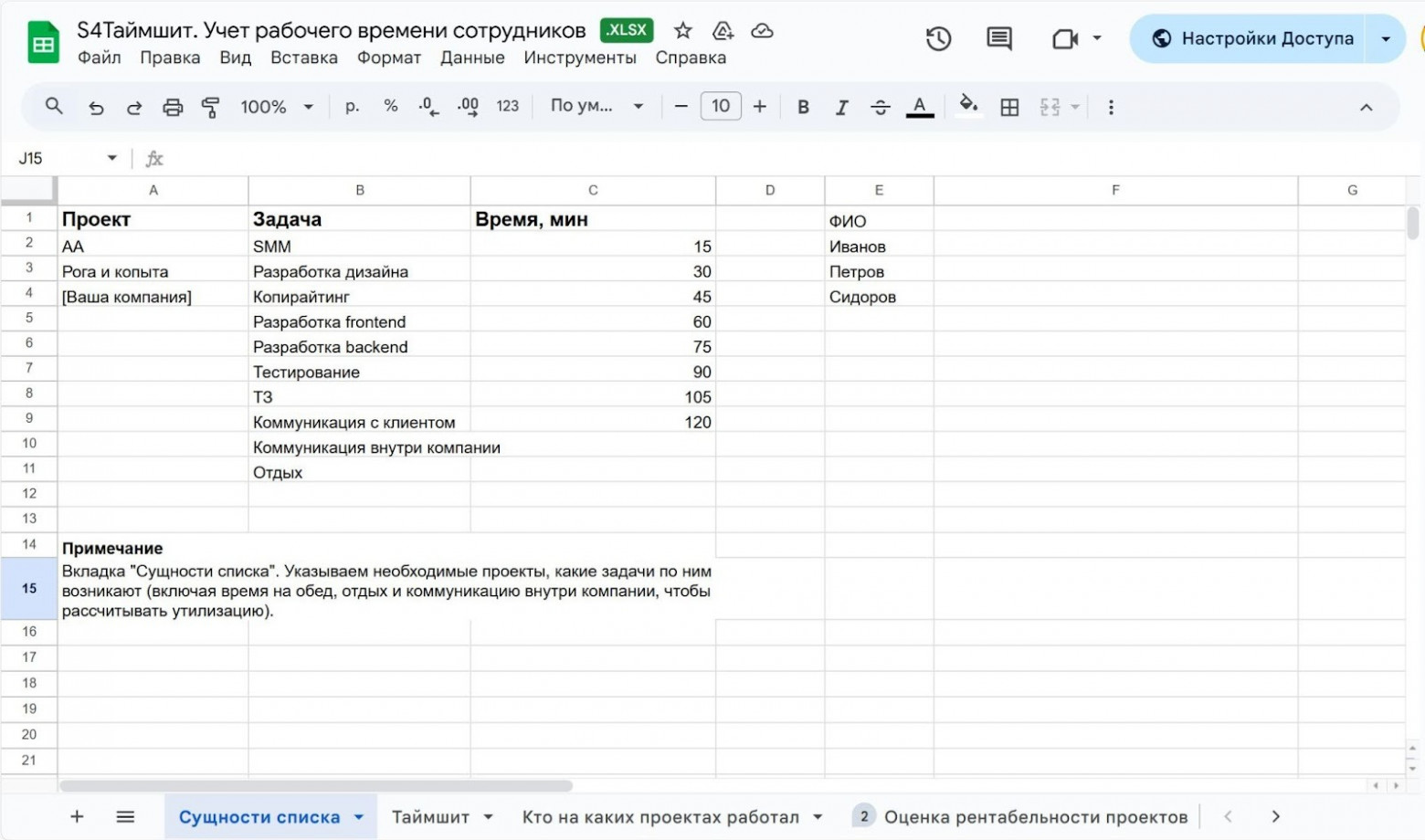Format selection as percent
1425x840 pixels.
point(391,107)
